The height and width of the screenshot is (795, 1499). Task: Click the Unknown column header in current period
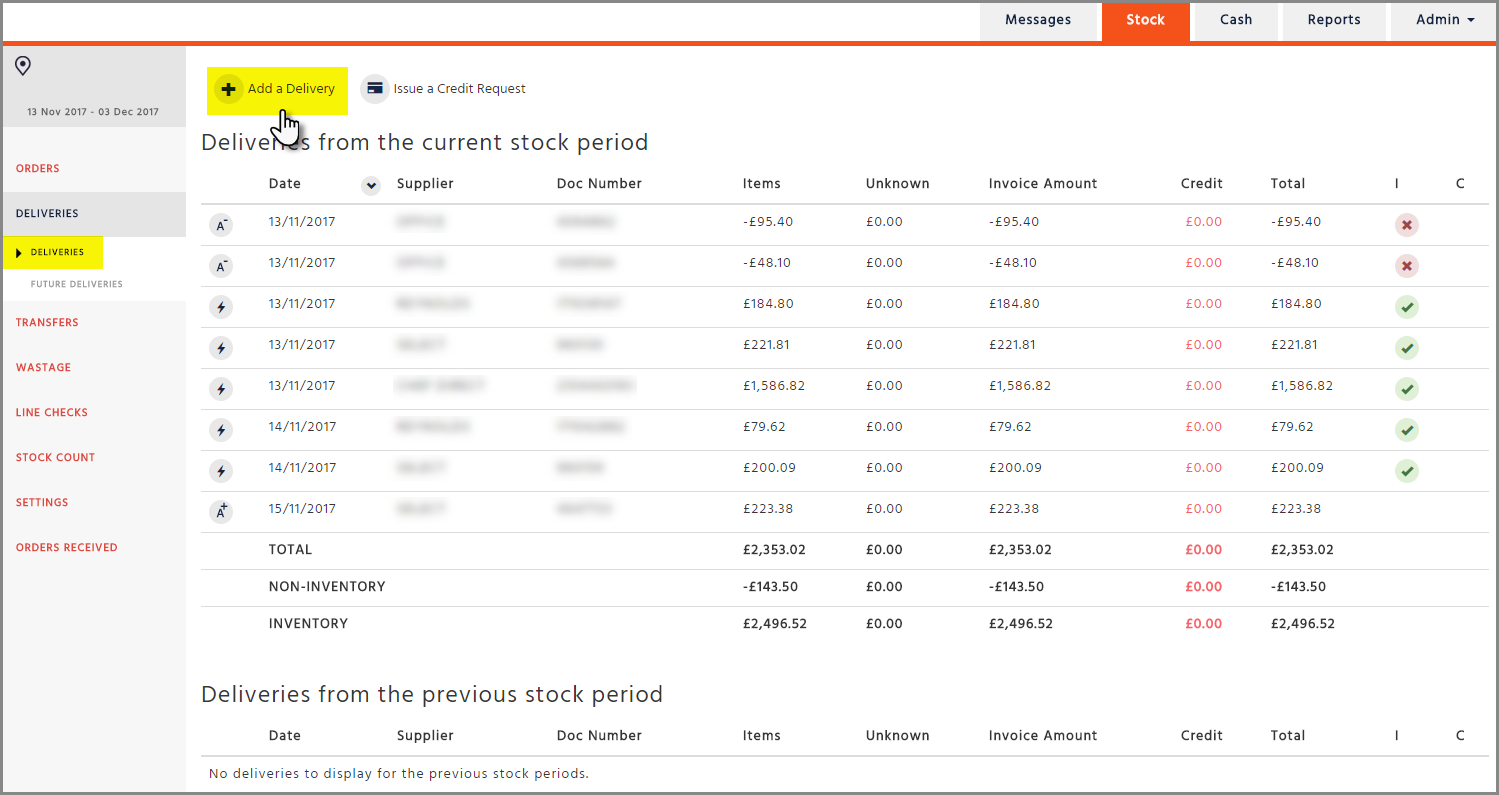coord(898,183)
